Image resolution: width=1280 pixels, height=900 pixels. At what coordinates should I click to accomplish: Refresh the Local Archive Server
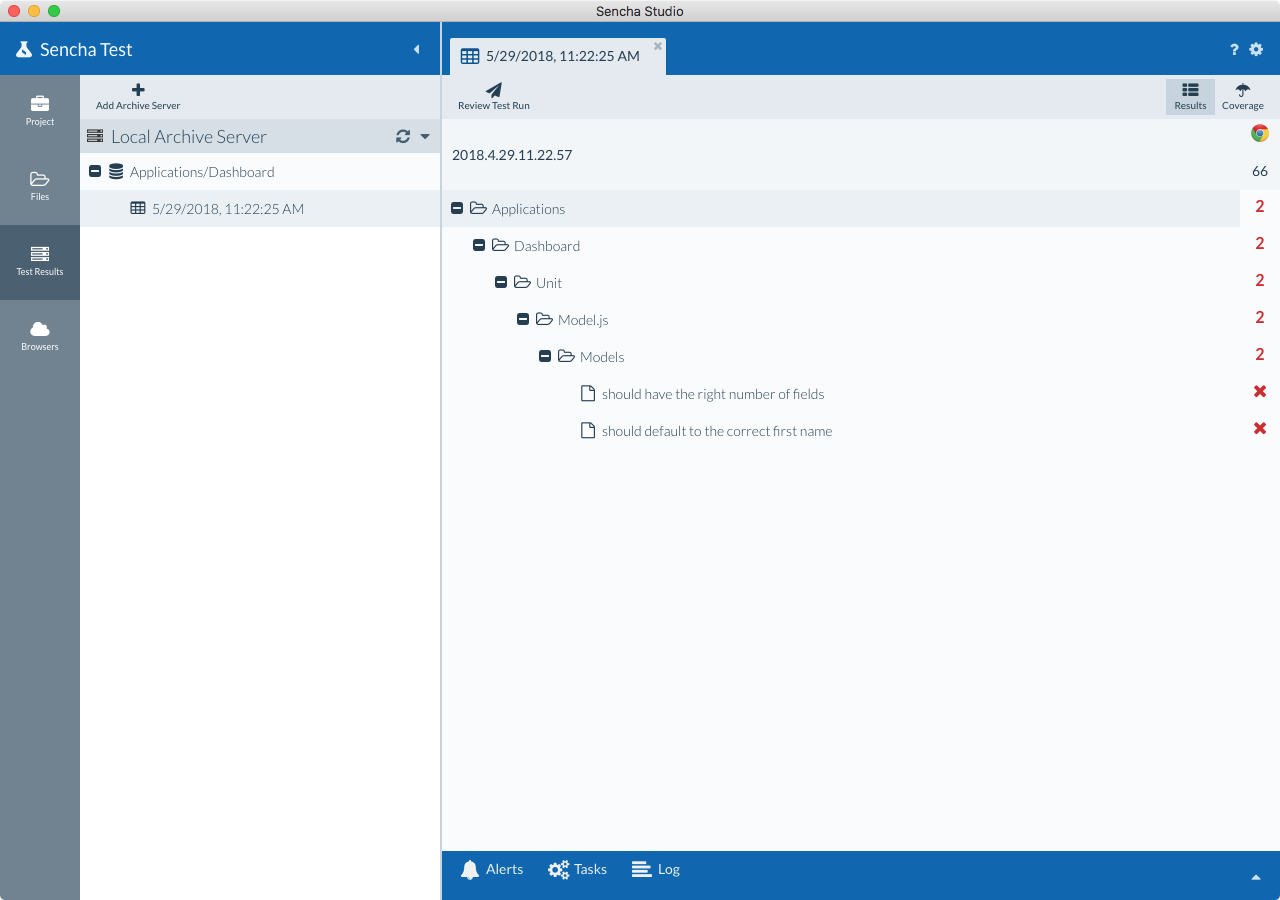point(403,137)
